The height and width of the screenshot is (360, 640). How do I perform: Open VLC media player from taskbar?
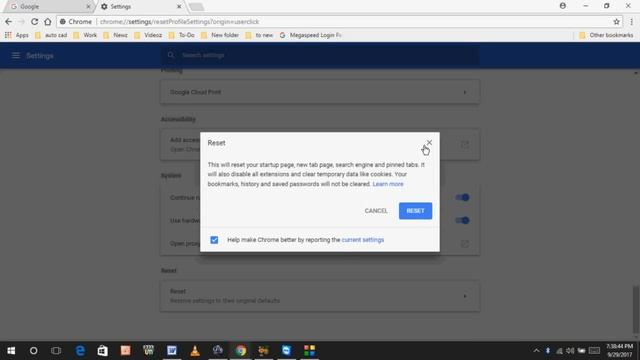[195, 351]
